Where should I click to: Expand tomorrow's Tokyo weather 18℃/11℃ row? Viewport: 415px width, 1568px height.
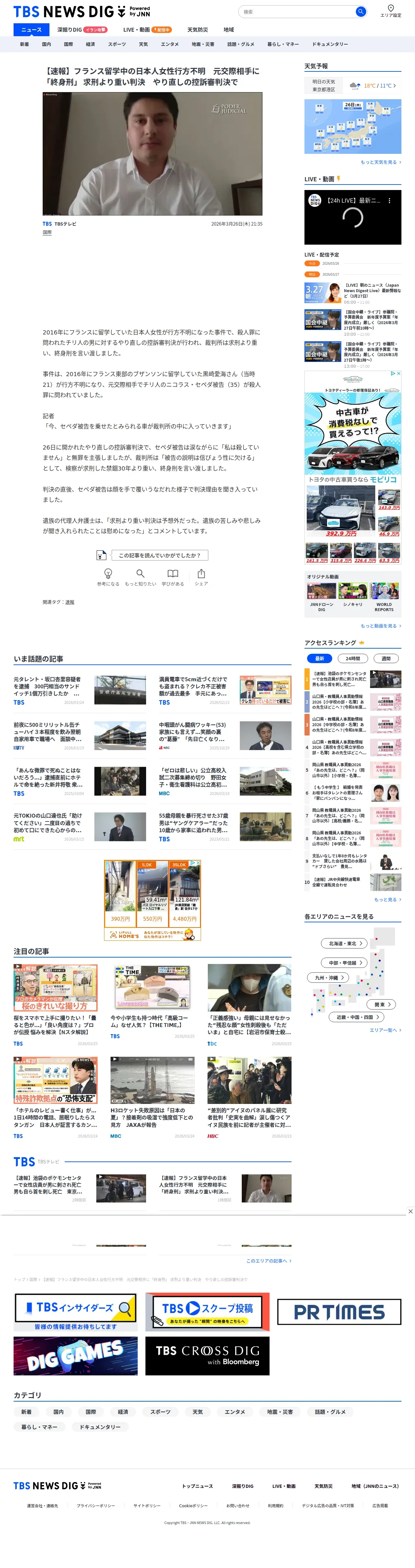[353, 86]
